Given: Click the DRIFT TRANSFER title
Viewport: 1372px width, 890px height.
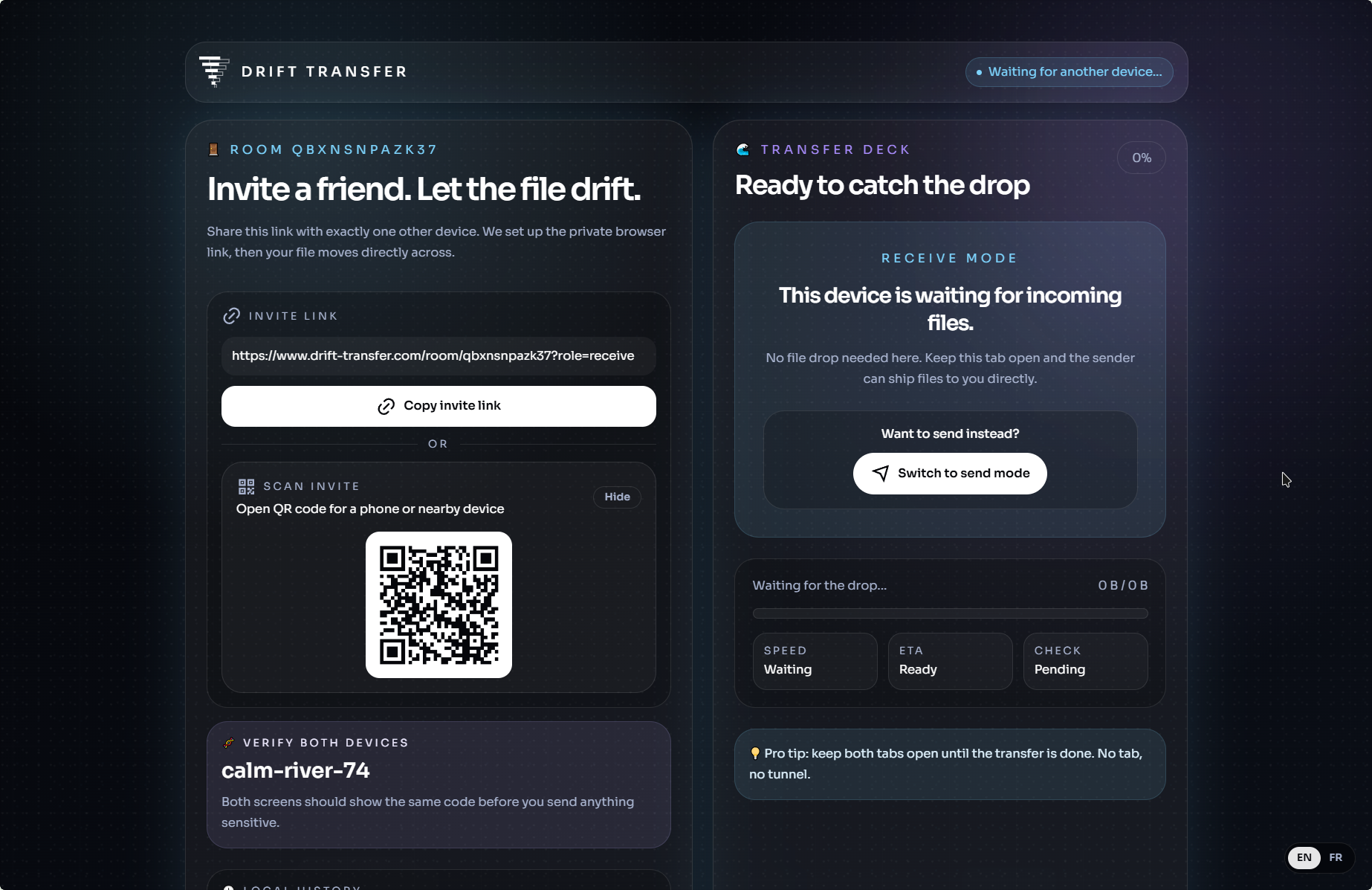Looking at the screenshot, I should tap(325, 71).
